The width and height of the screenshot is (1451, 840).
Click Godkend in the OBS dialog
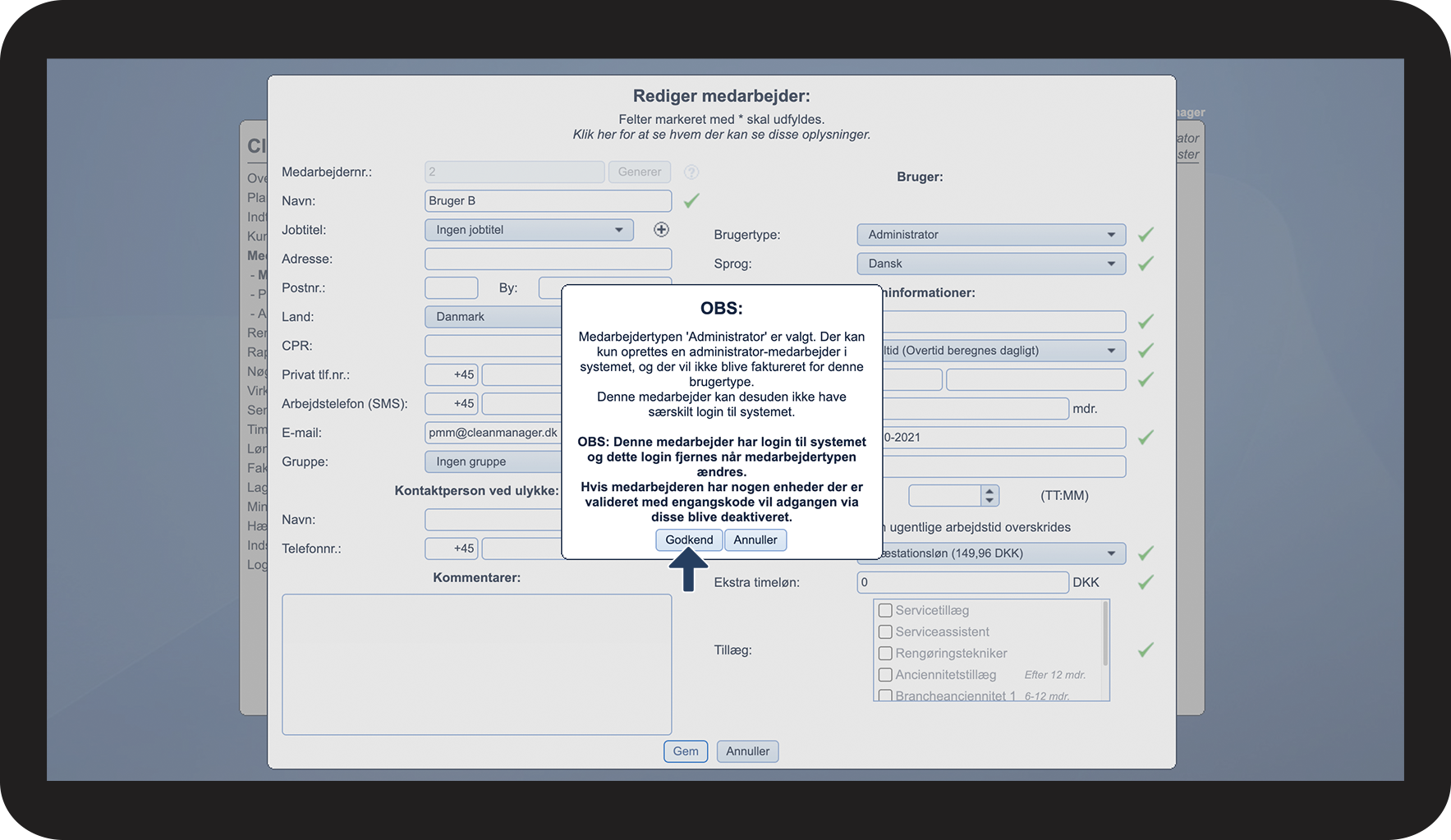(689, 539)
